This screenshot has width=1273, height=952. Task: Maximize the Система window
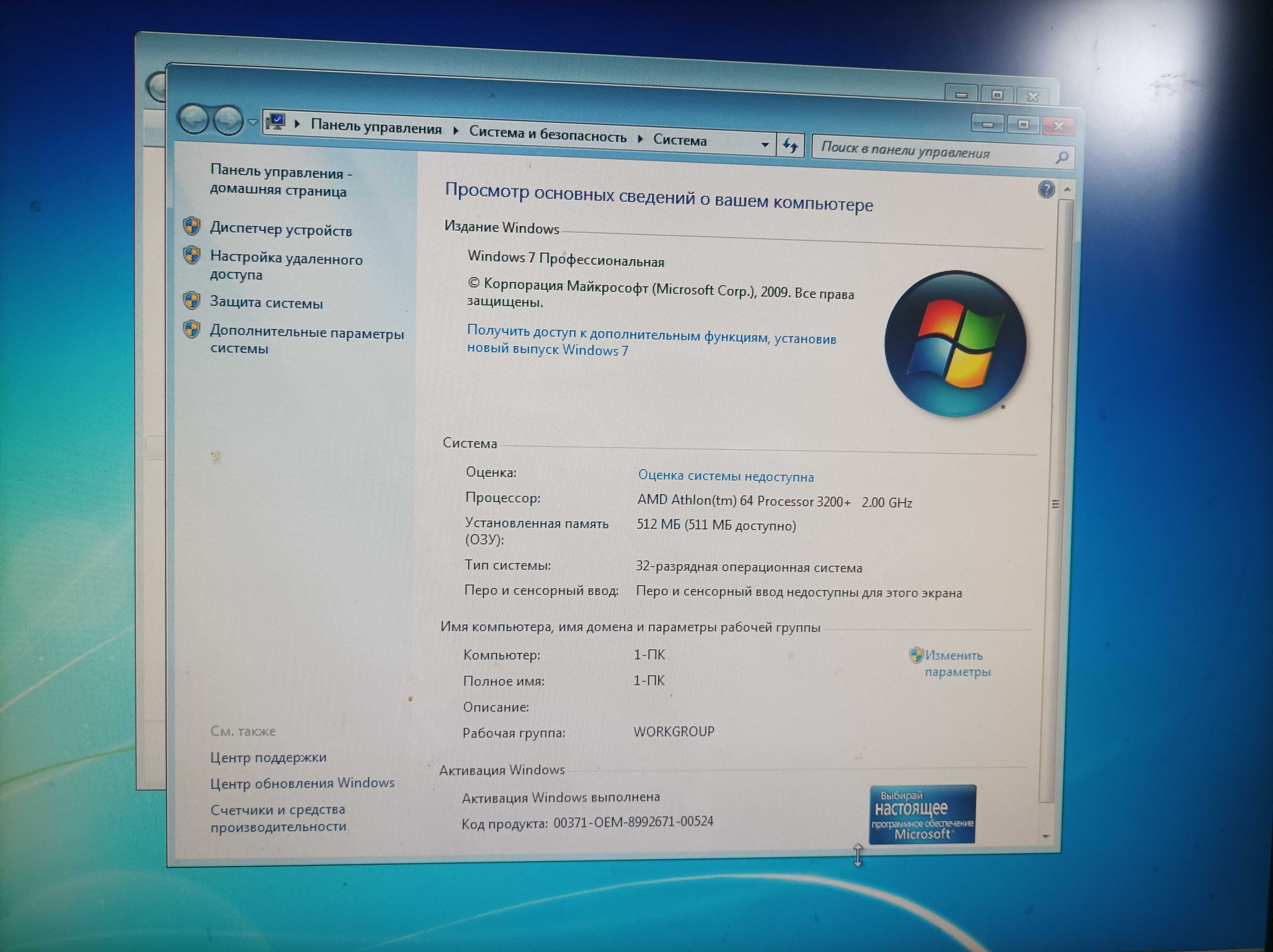[x=1023, y=124]
